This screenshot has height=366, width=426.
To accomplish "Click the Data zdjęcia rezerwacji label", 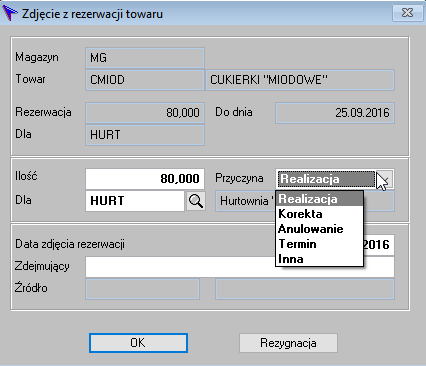I will [x=70, y=244].
